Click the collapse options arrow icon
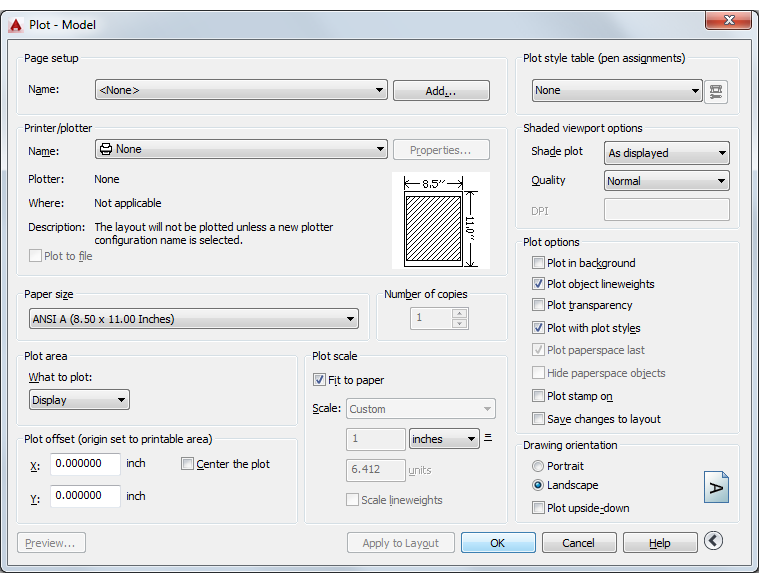This screenshot has width=764, height=583. [713, 541]
